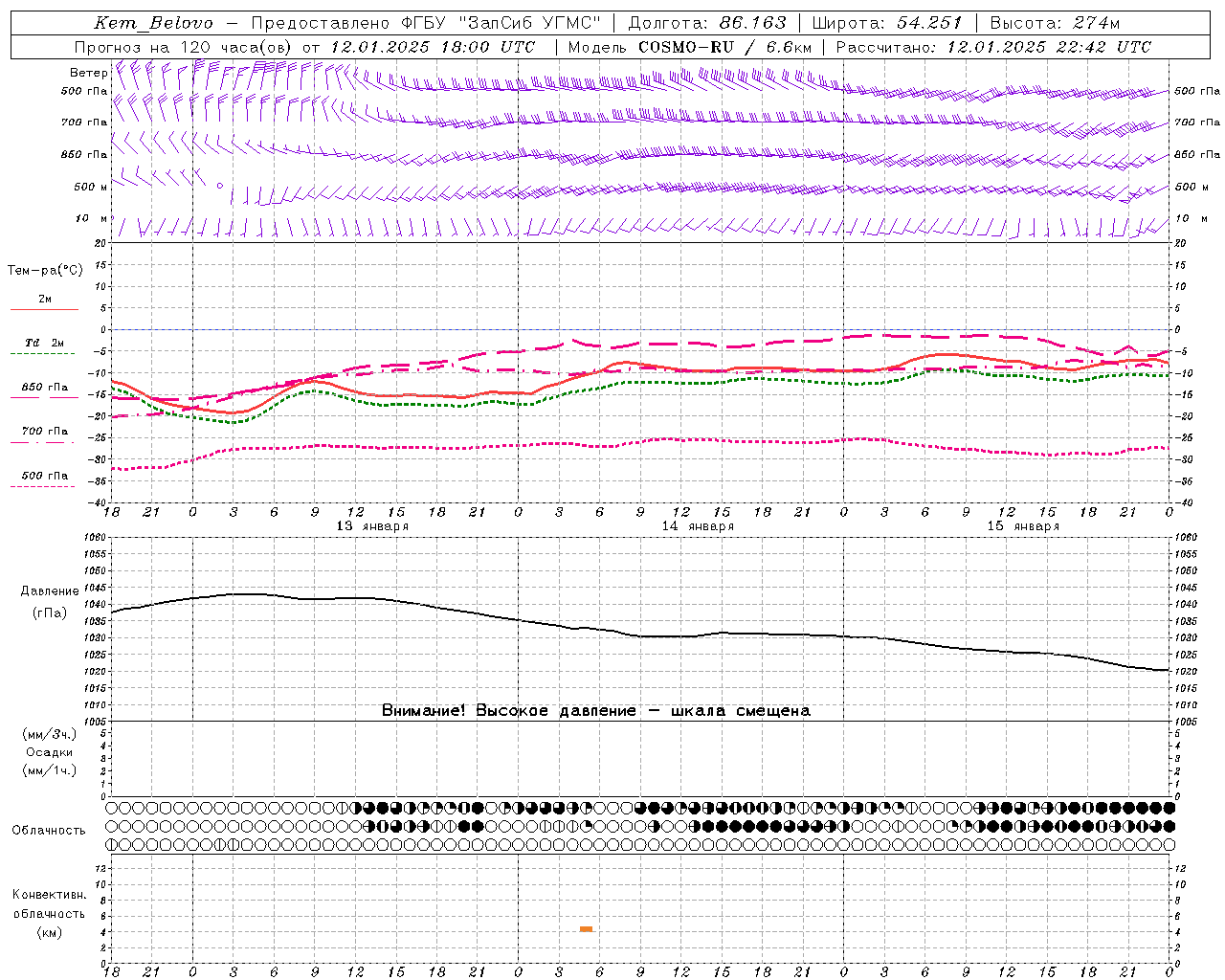1225x980 pixels.
Task: Click the latitude value Широта: 54.251
Action: coord(886,23)
